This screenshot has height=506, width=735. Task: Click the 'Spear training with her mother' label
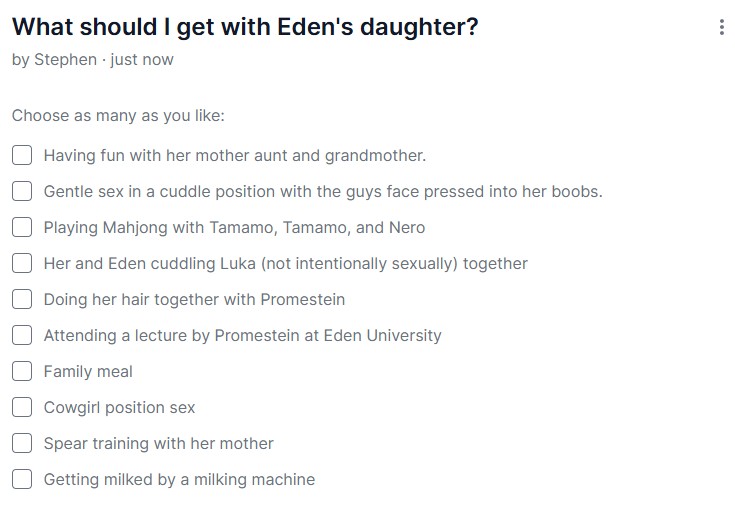tap(158, 443)
